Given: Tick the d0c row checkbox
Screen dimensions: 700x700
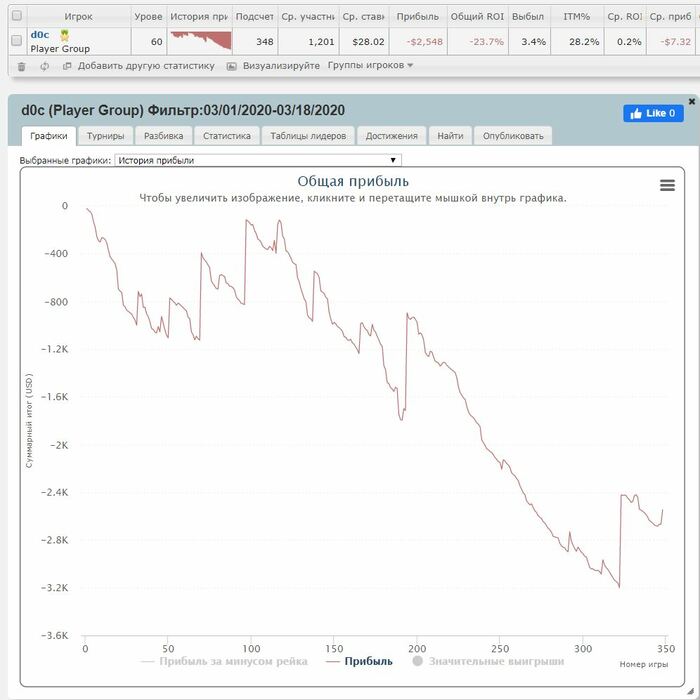Looking at the screenshot, I should (x=17, y=40).
